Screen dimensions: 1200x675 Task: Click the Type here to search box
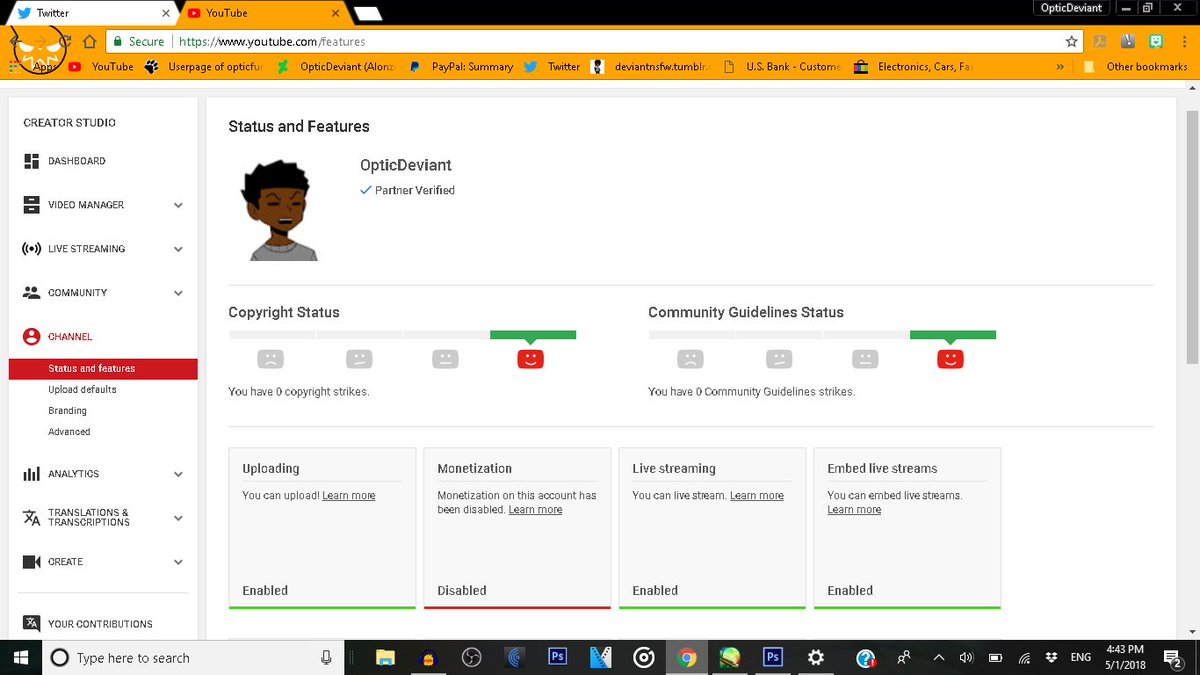(x=191, y=657)
